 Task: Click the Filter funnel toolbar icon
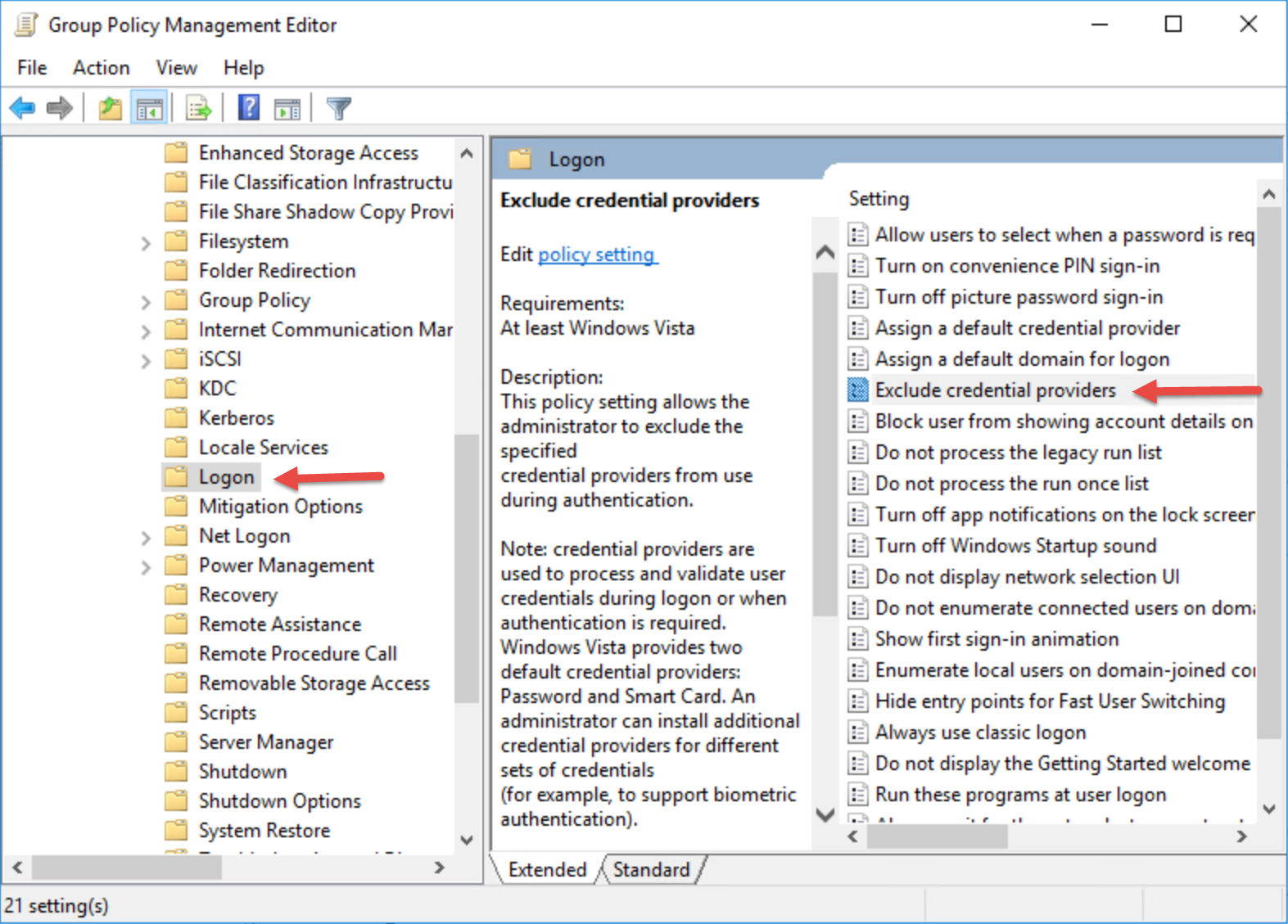338,108
